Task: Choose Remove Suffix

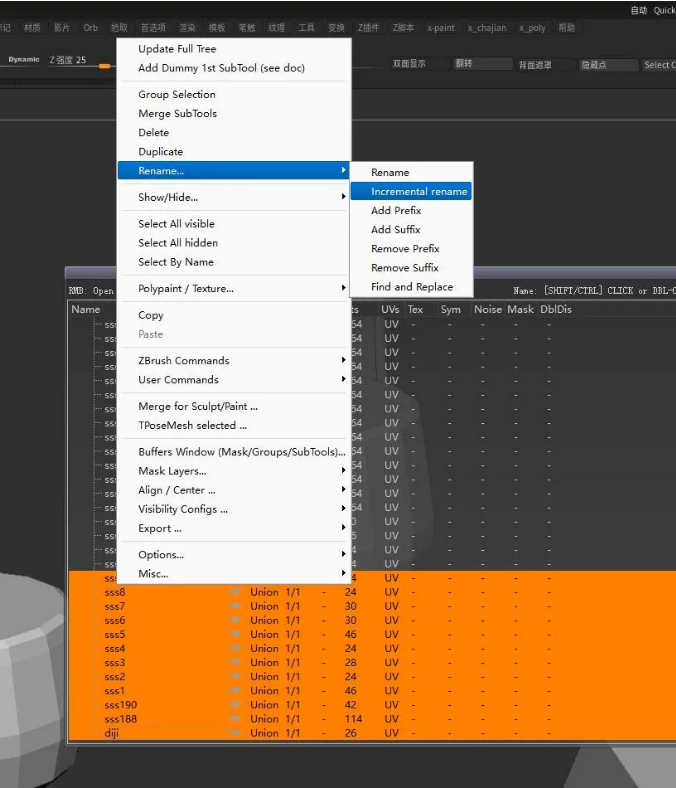Action: click(411, 268)
